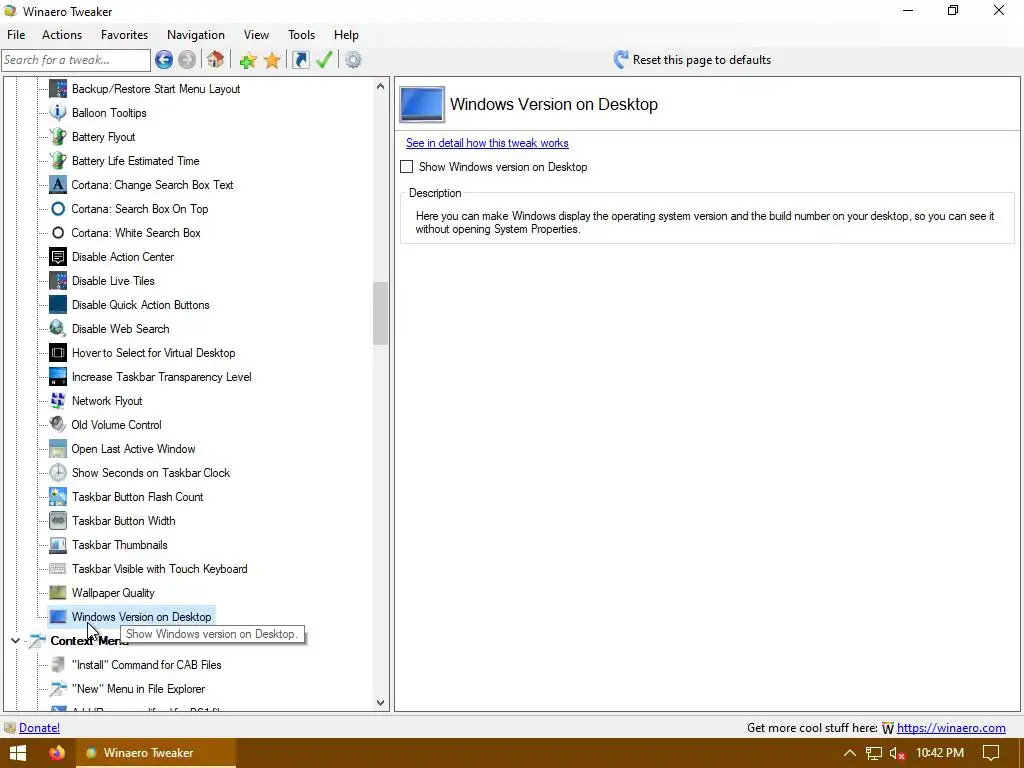Click the Network Flyout icon

pyautogui.click(x=58, y=401)
